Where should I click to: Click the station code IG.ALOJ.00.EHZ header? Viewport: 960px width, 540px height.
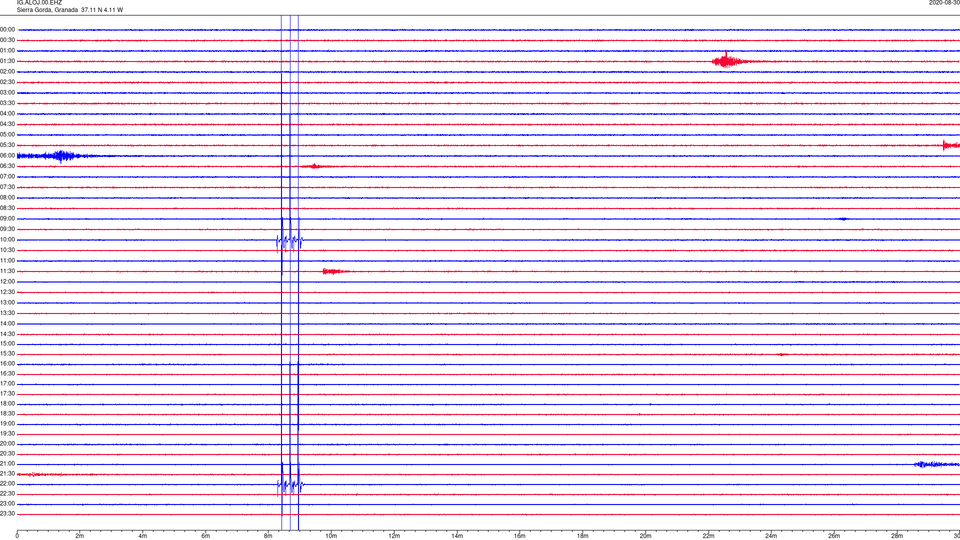pos(39,3)
